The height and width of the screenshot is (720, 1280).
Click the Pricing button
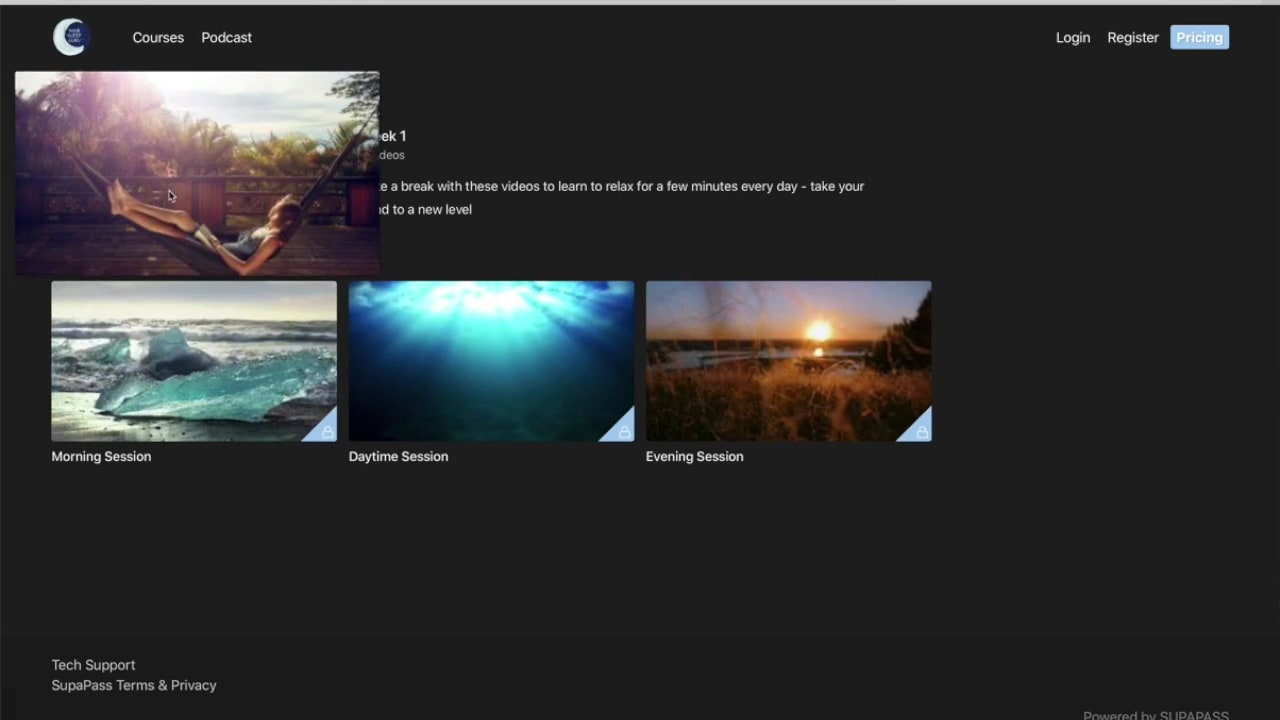pos(1198,37)
